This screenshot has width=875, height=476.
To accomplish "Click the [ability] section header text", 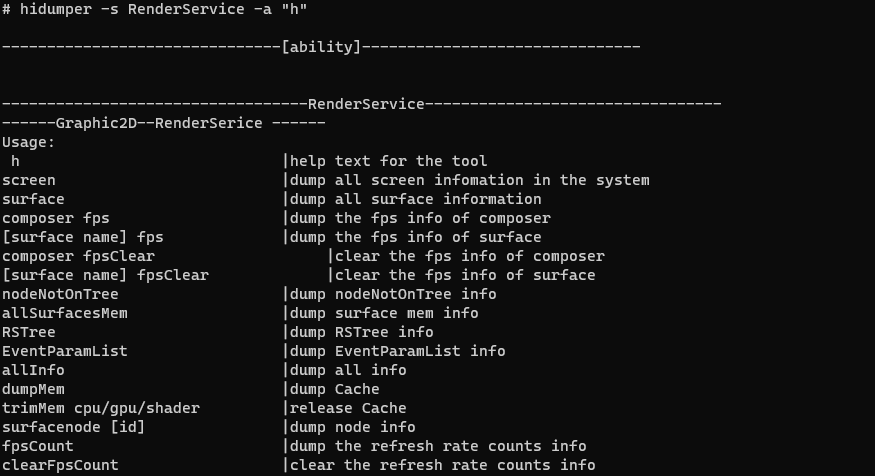I will pyautogui.click(x=321, y=46).
